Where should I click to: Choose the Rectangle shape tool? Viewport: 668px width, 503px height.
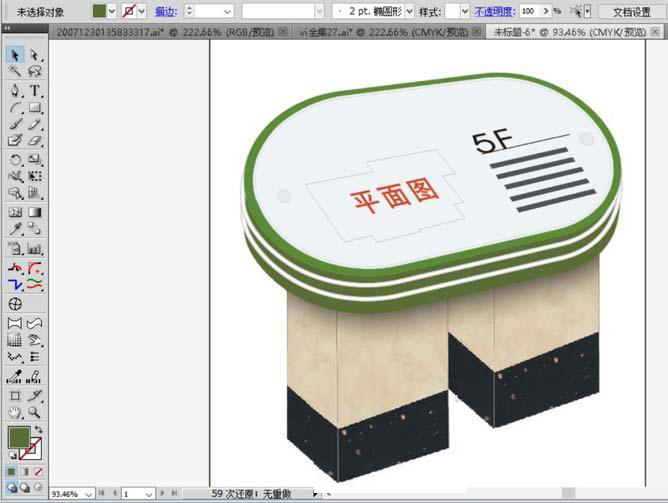click(35, 108)
